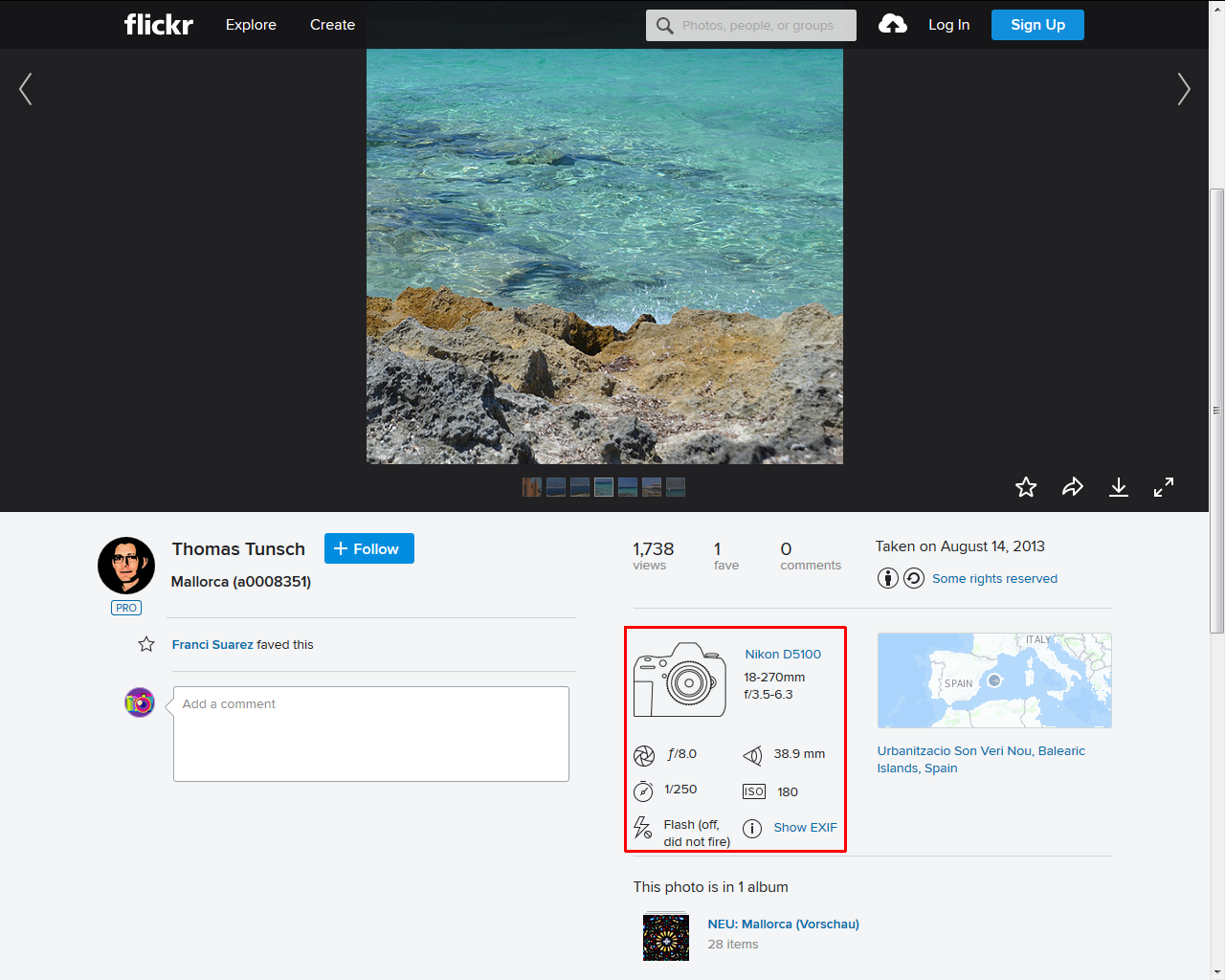Viewport: 1225px width, 980px height.
Task: Select the fourth highlighted filmstrip thumbnail
Action: (x=604, y=487)
